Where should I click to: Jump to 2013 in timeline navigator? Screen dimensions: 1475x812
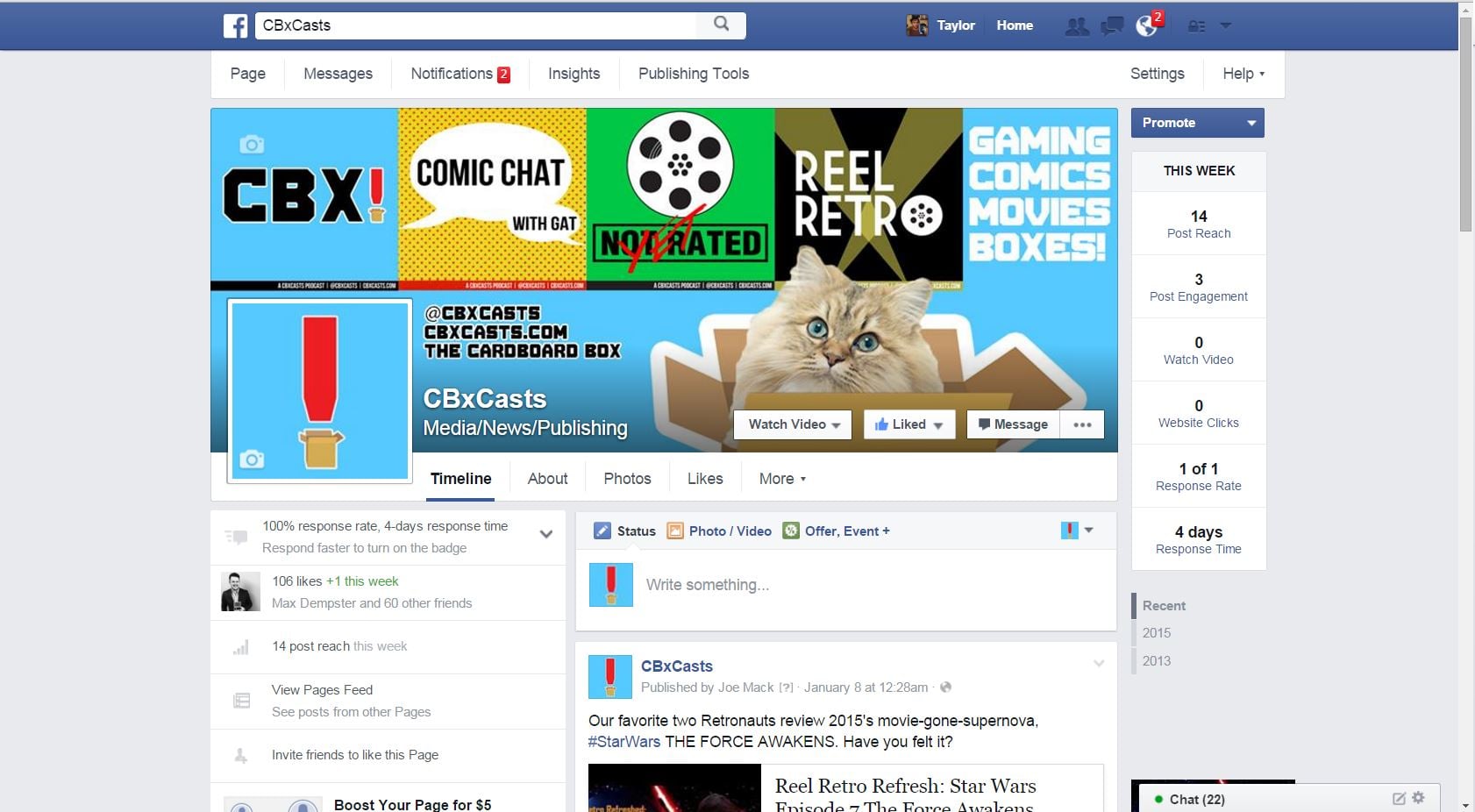tap(1157, 661)
